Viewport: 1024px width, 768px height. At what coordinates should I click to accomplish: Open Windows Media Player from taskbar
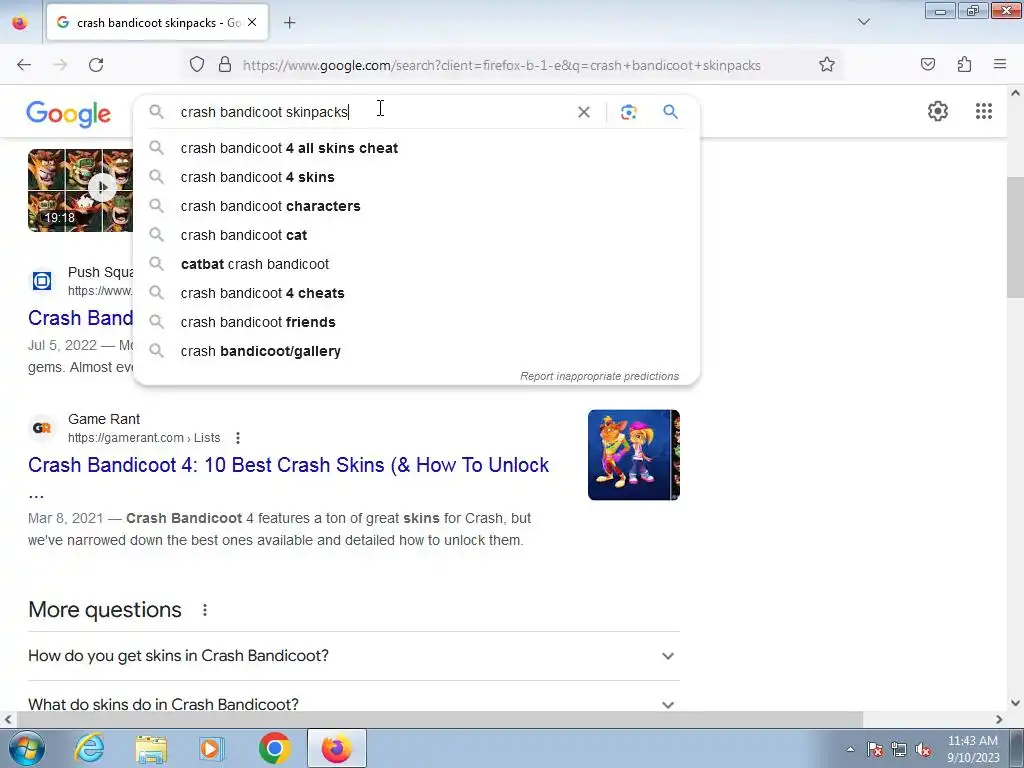pos(212,748)
